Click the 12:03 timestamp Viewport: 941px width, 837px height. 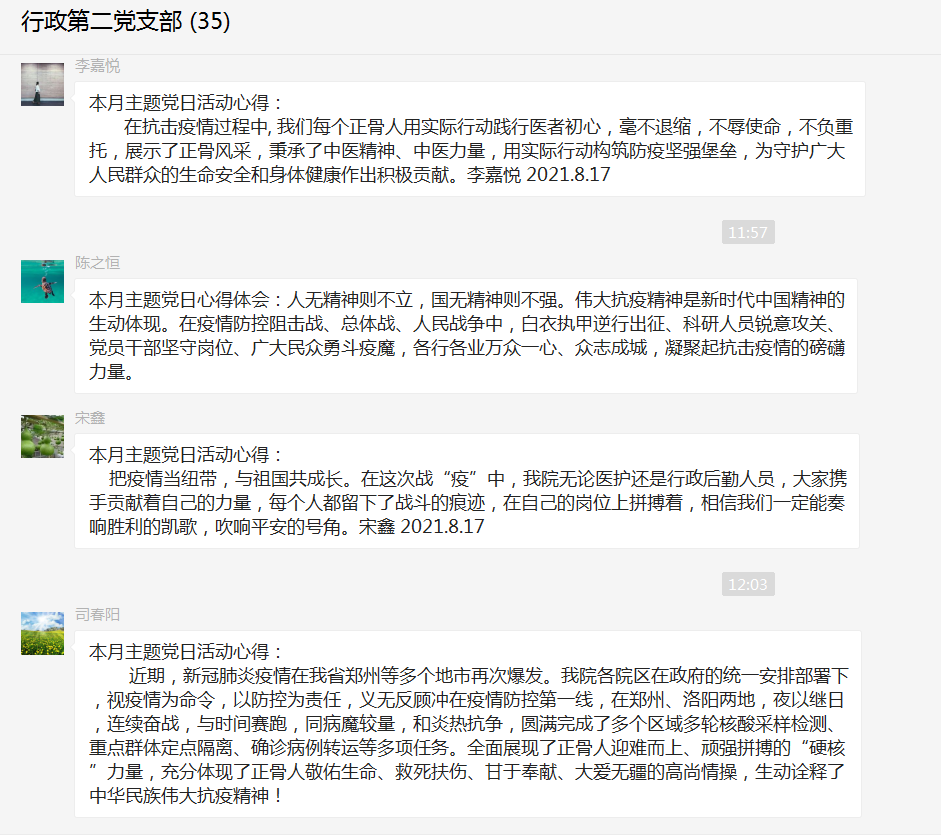coord(748,584)
